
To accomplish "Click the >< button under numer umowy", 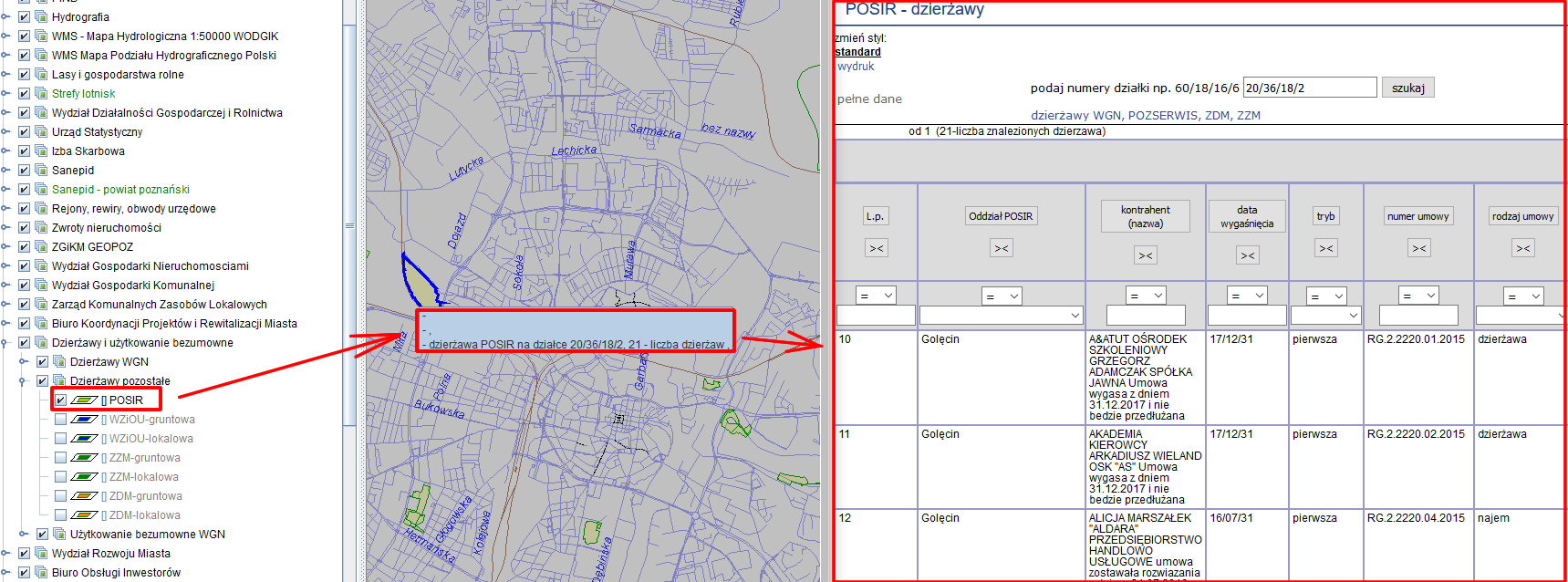I will 1418,248.
